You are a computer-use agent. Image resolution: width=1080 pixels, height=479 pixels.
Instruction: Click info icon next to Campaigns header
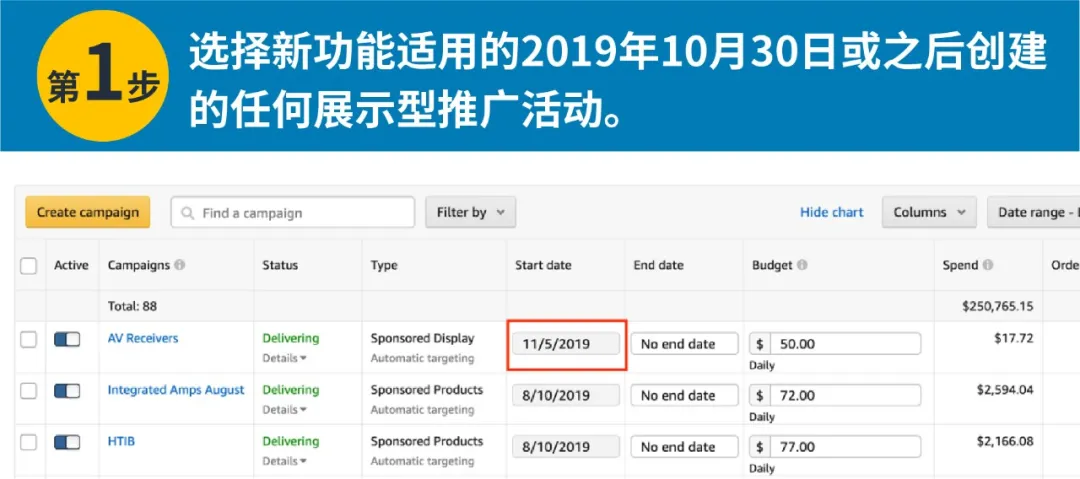(180, 265)
